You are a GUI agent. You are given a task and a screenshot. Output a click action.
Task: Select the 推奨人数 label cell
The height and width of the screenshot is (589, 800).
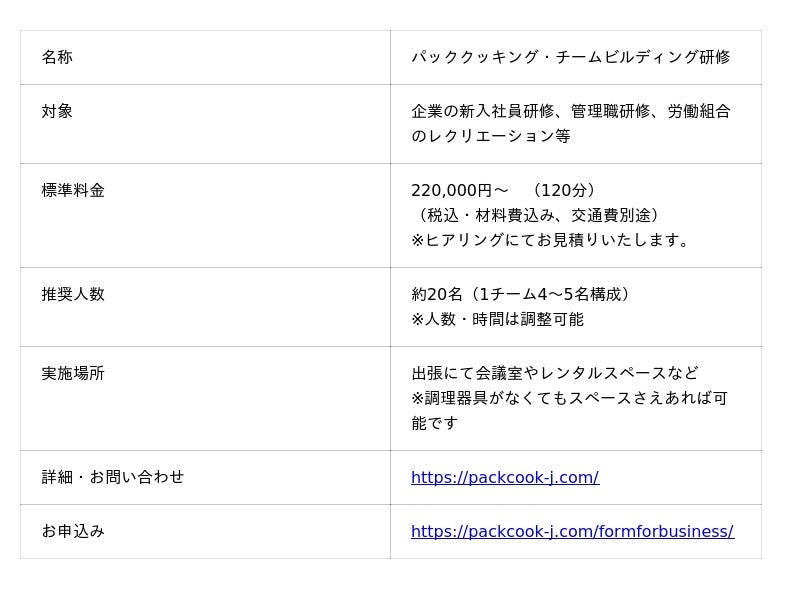tap(73, 295)
